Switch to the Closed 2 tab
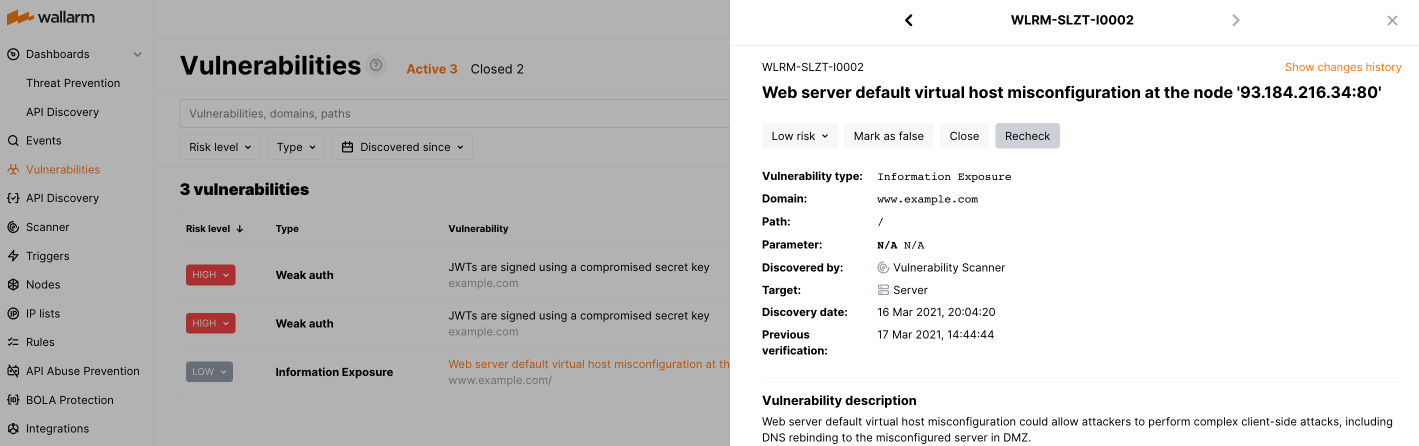Screen dimensions: 1419x446 click(497, 69)
